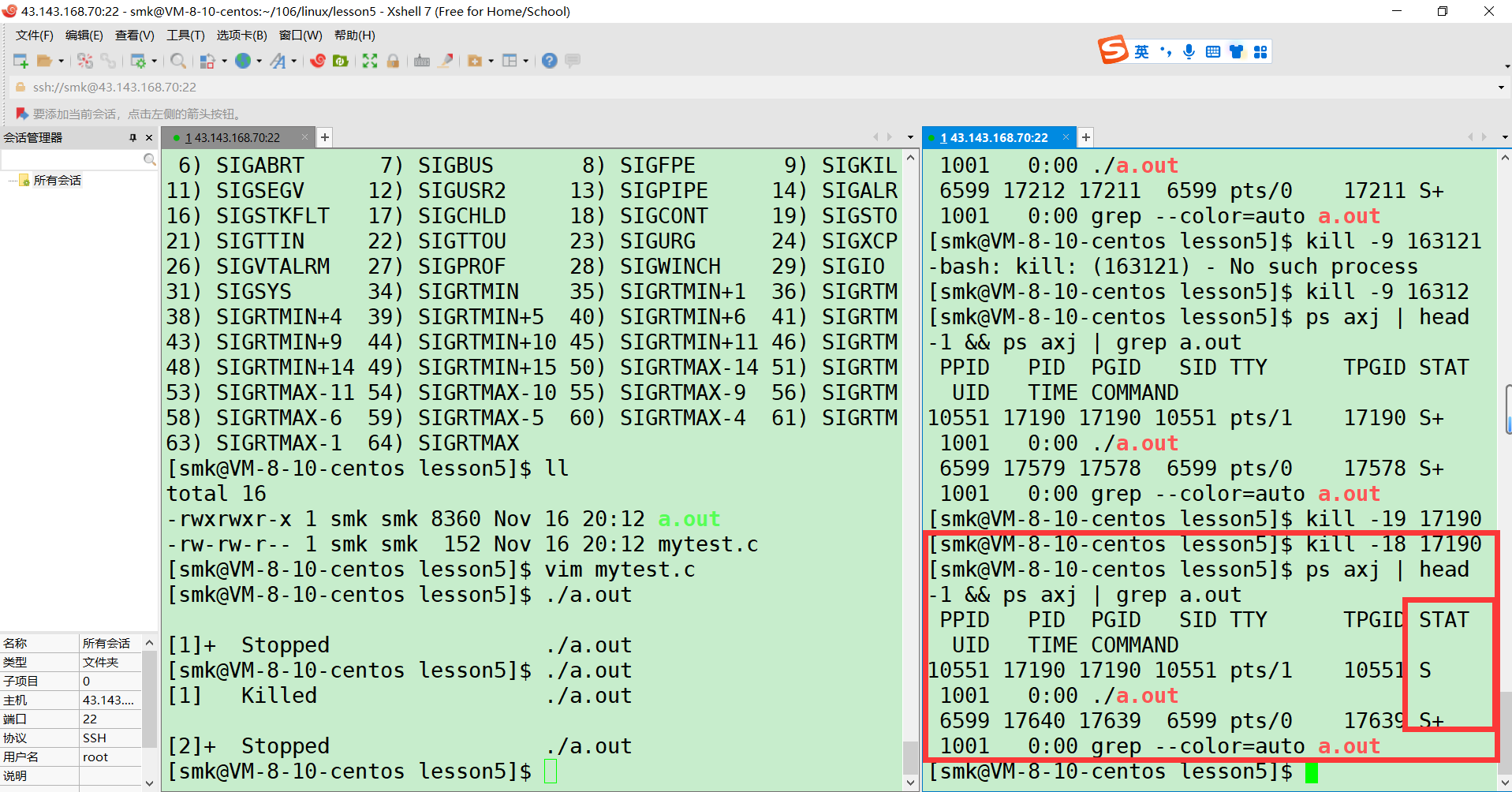The image size is (1512, 792).
Task: Pin the session manager panel
Action: (133, 137)
